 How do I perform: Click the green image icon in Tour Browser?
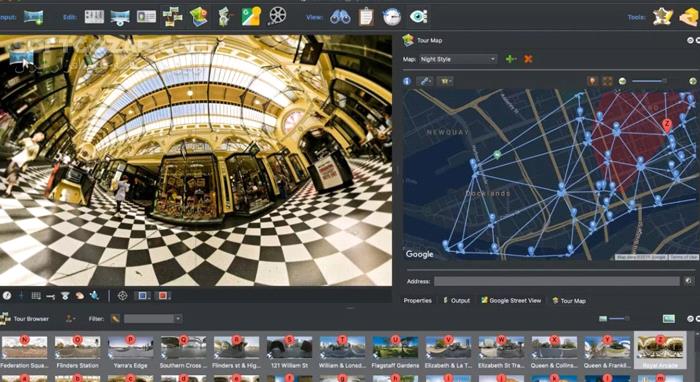coord(668,319)
